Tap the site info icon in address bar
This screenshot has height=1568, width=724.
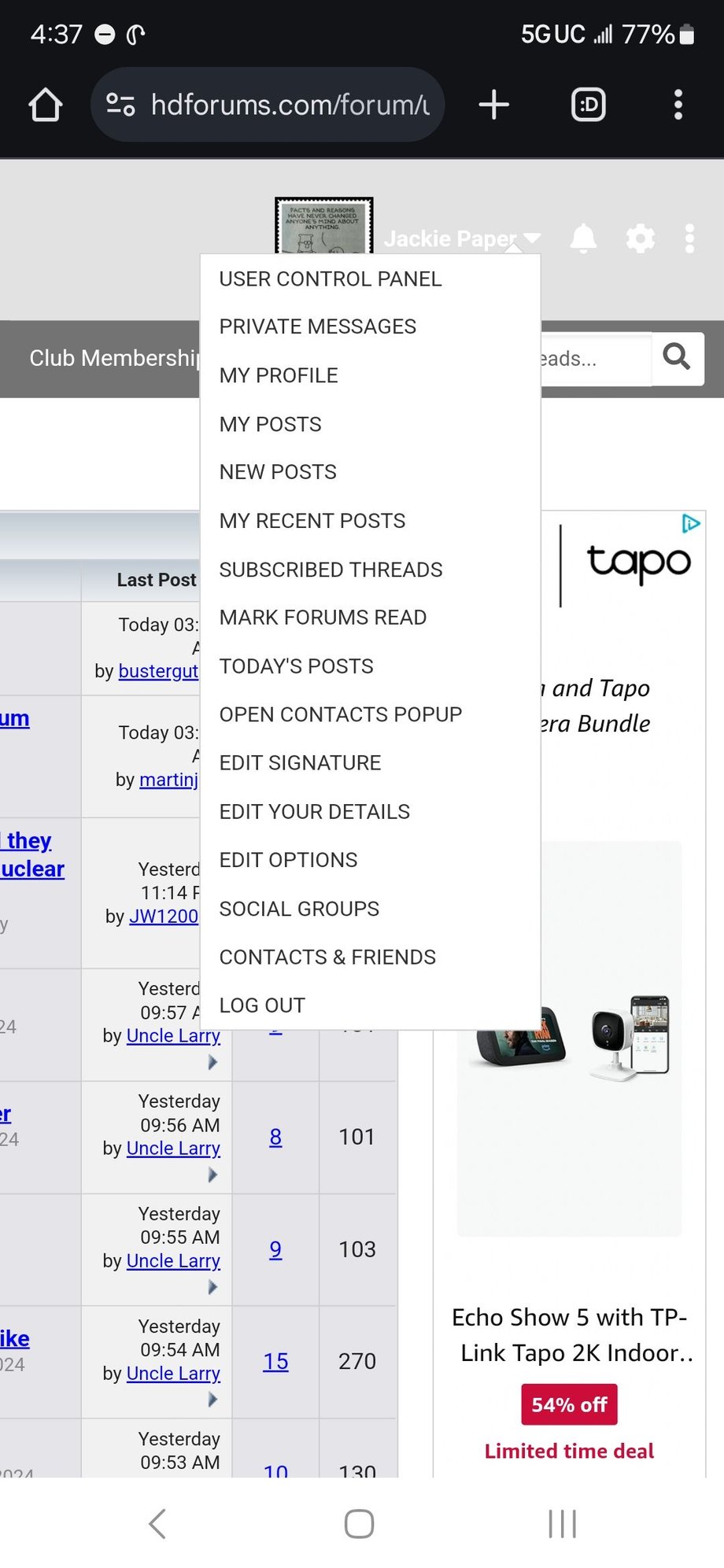(x=120, y=105)
